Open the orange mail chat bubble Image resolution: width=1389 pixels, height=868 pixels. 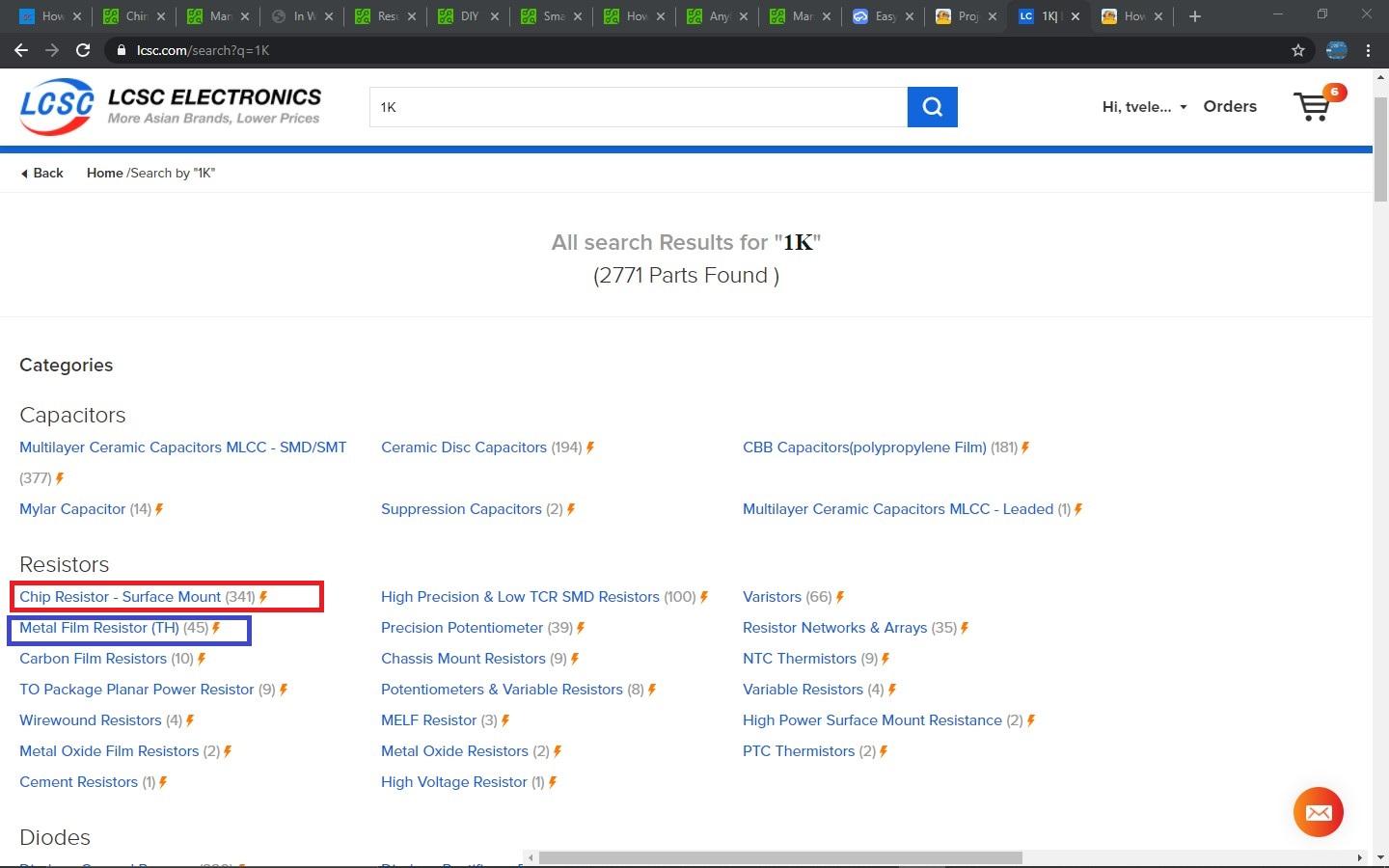[1319, 812]
